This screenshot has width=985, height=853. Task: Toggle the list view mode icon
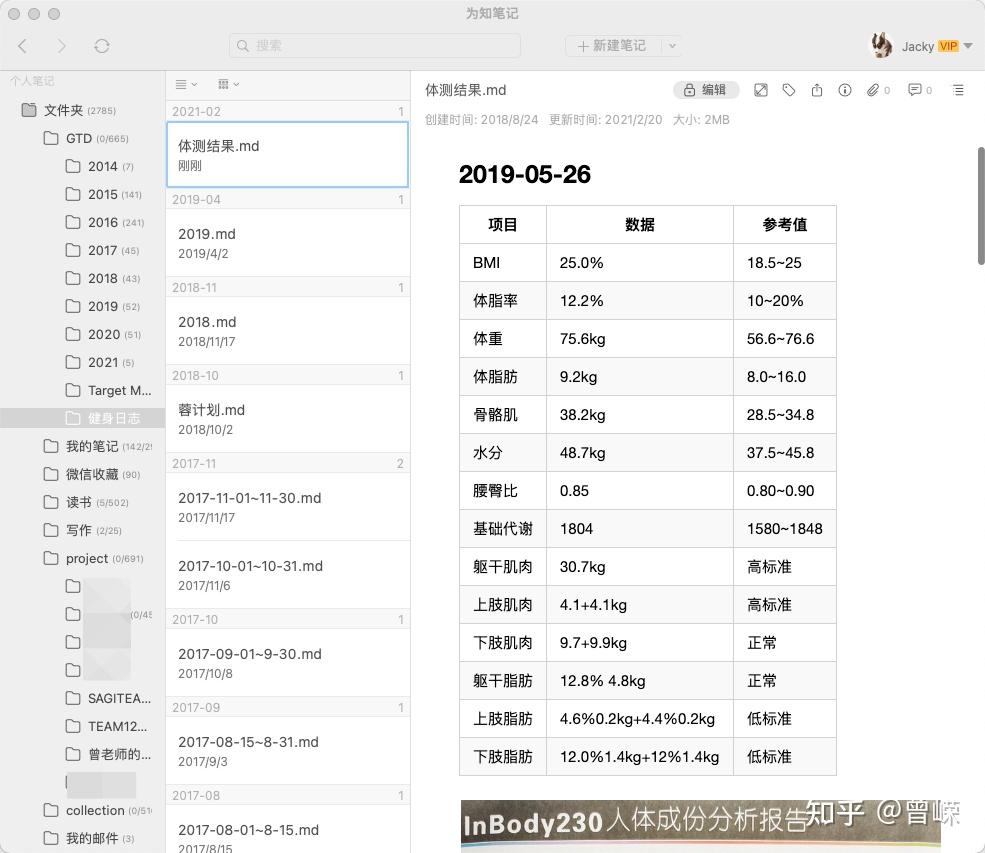click(183, 84)
